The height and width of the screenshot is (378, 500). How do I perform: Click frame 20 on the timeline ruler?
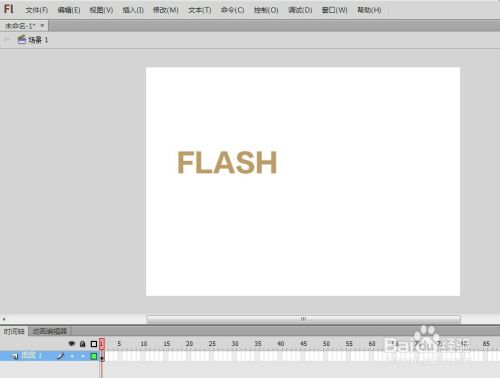[x=189, y=343]
